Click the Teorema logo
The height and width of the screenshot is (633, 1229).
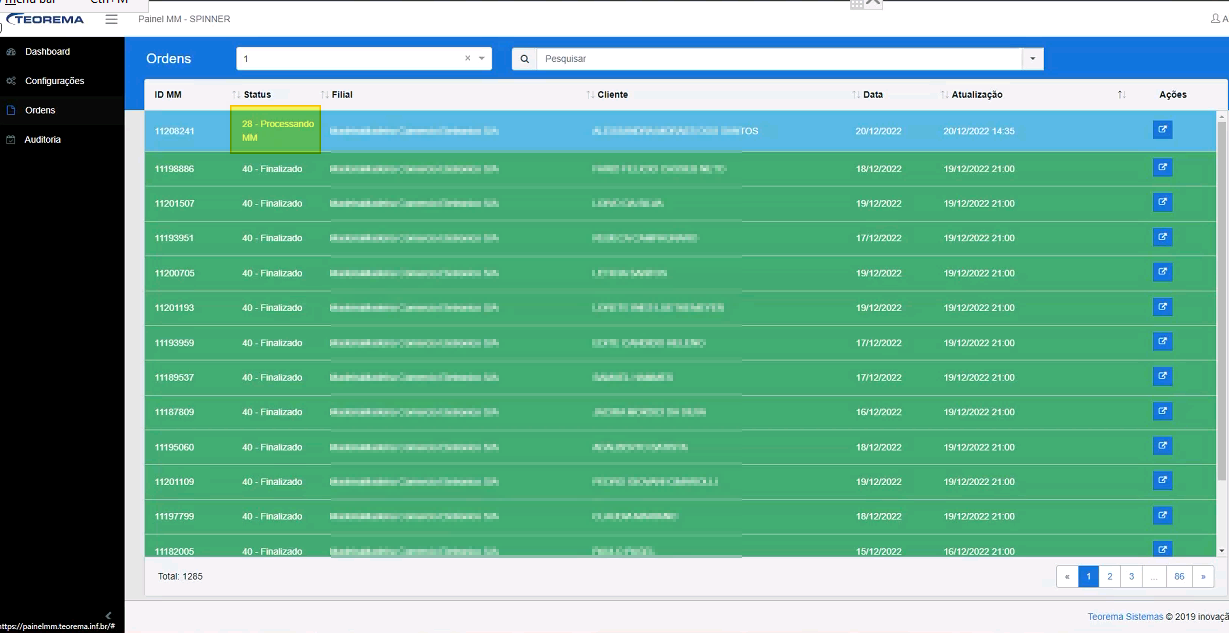click(x=45, y=19)
